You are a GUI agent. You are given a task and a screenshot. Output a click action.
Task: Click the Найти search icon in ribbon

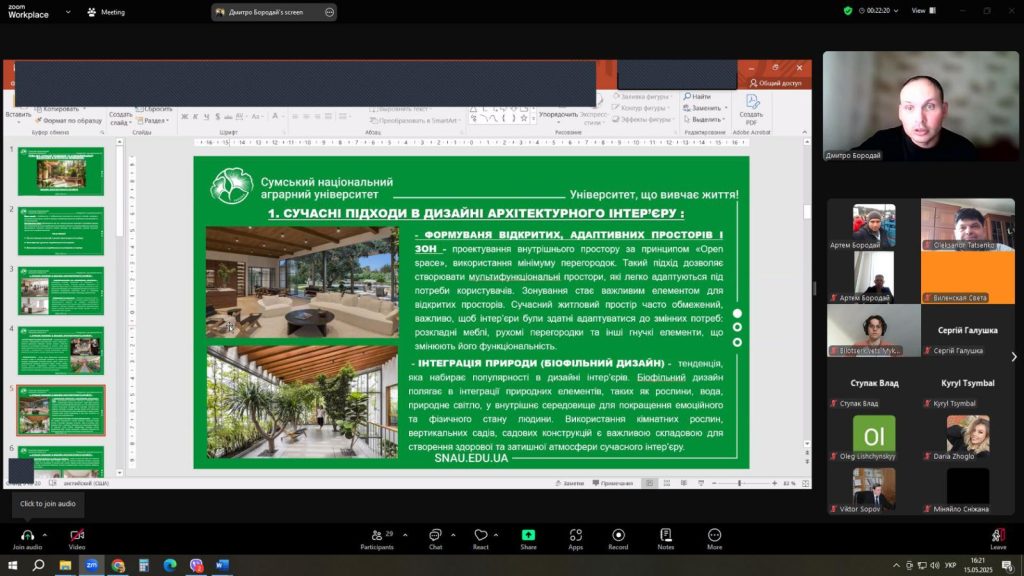pos(687,97)
